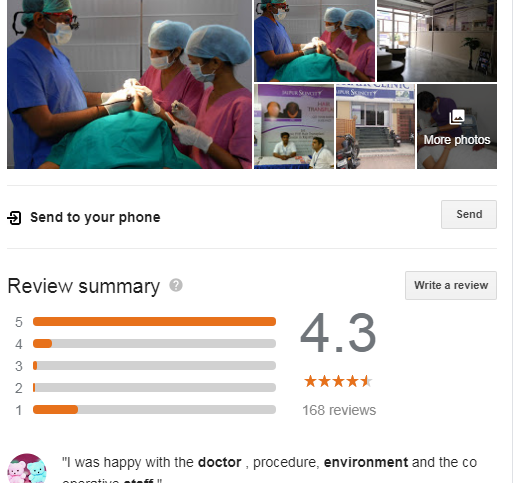The image size is (513, 483).
Task: Open the hair transplant banner photo
Action: tap(294, 126)
